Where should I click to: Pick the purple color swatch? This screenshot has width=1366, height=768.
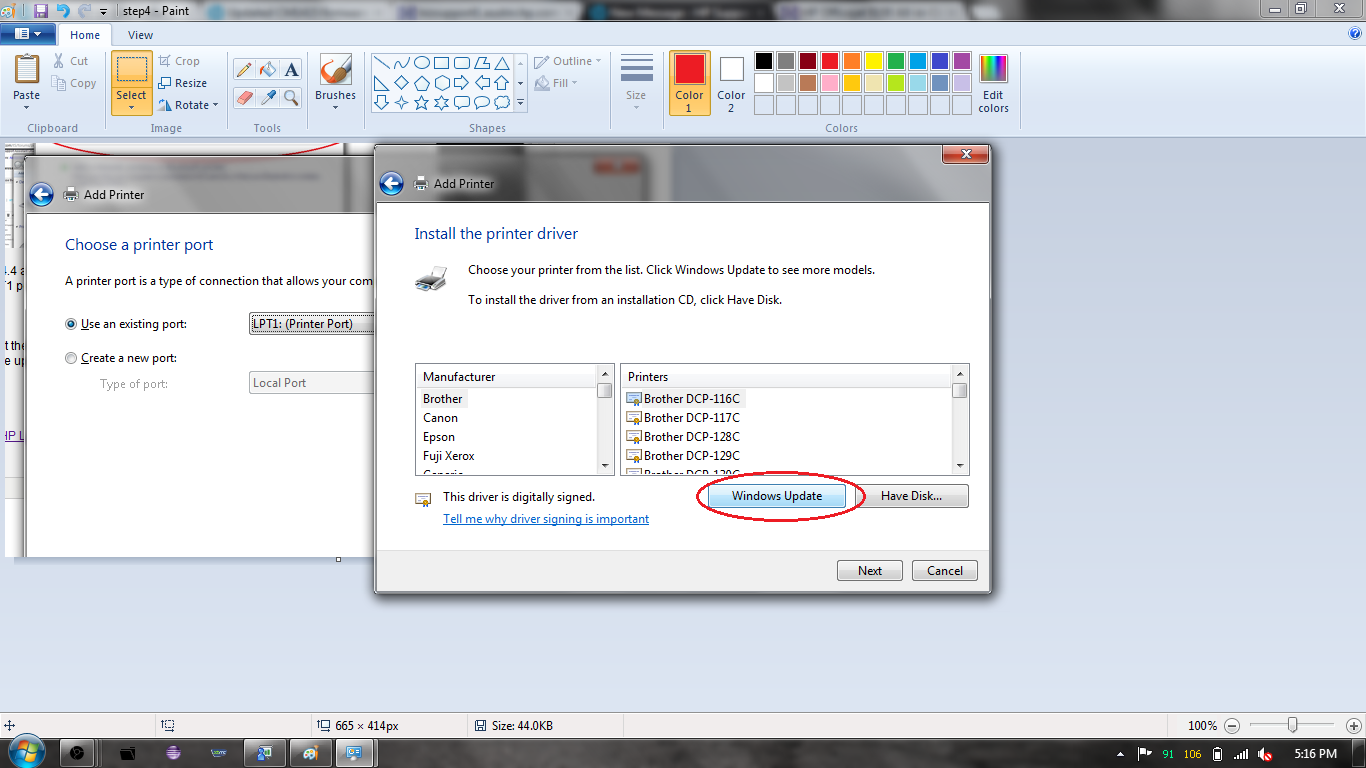962,61
